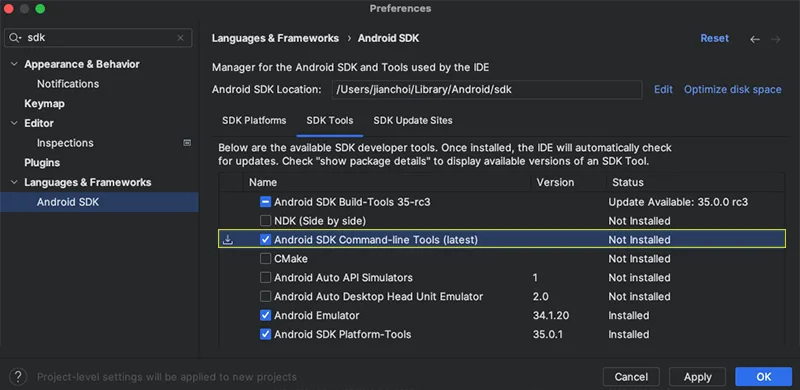Click download icon beside Command-line Tools

(x=228, y=239)
